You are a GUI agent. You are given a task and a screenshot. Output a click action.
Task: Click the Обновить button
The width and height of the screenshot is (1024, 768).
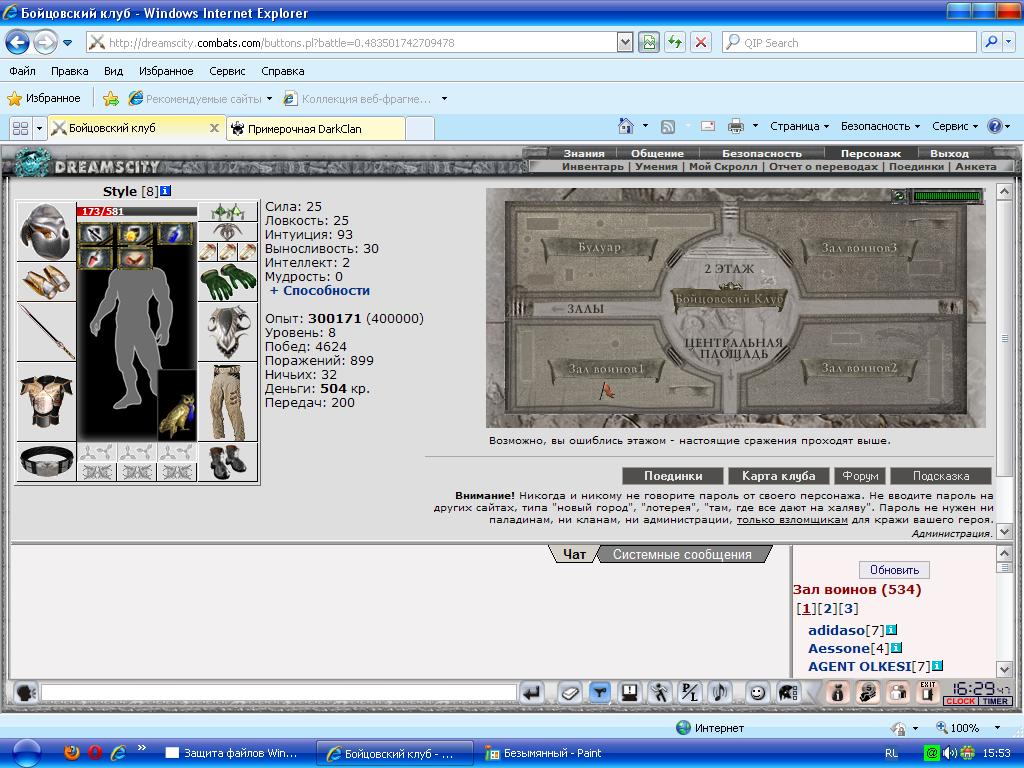pos(894,569)
